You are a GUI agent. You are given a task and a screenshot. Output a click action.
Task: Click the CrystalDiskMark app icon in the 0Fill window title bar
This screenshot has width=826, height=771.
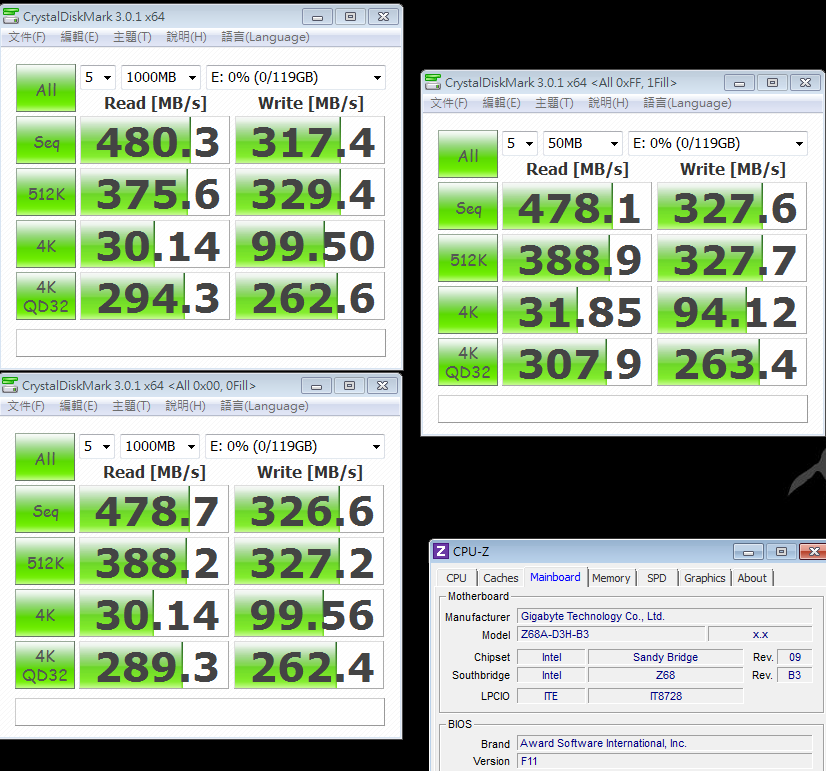pos(10,386)
